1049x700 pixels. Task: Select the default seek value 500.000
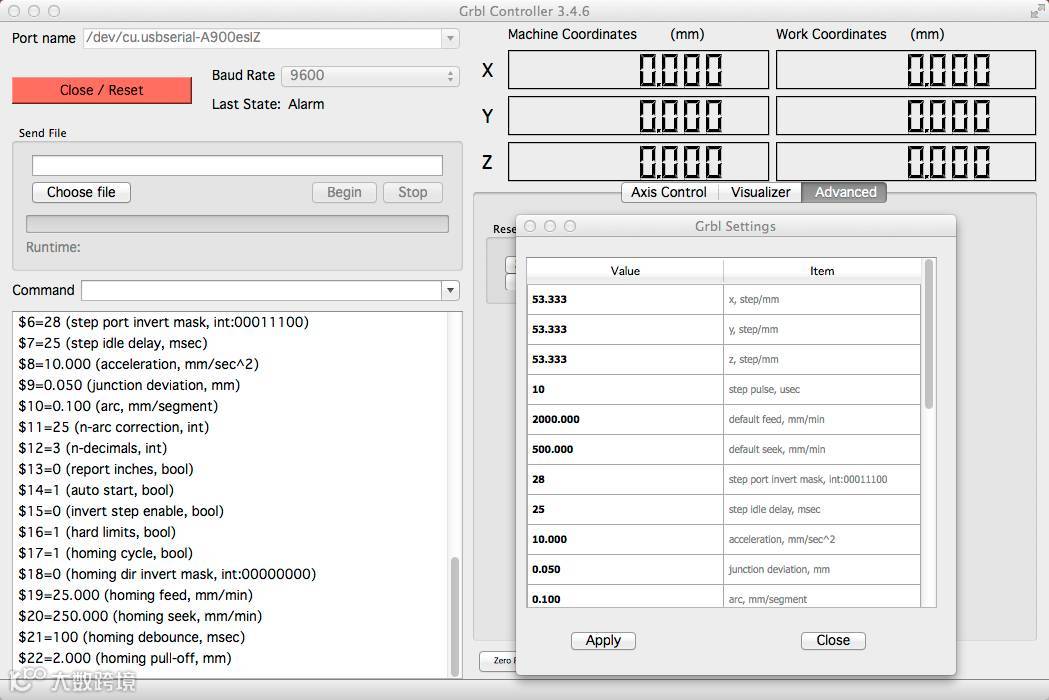coord(625,450)
